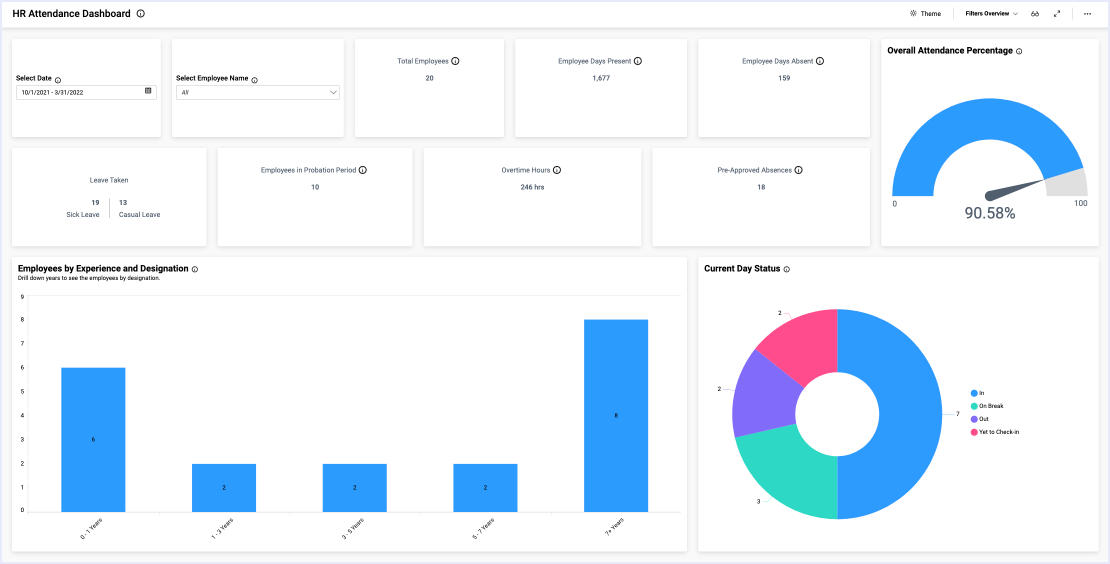Open the Filters Overview dropdown
The image size is (1110, 564).
991,14
